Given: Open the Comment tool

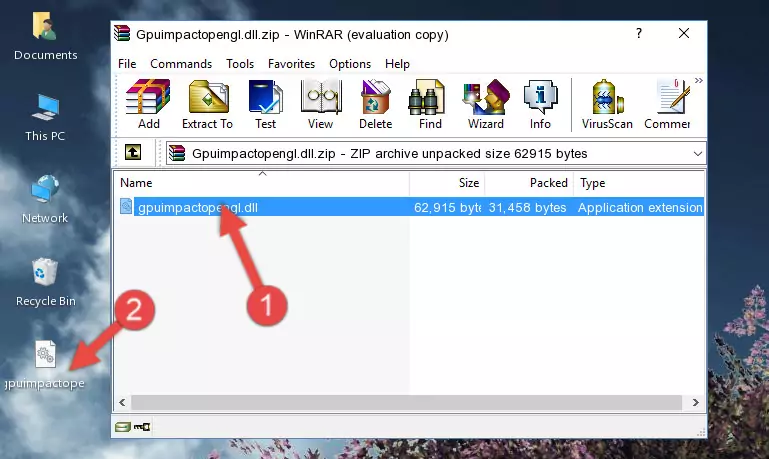Looking at the screenshot, I should tap(667, 104).
